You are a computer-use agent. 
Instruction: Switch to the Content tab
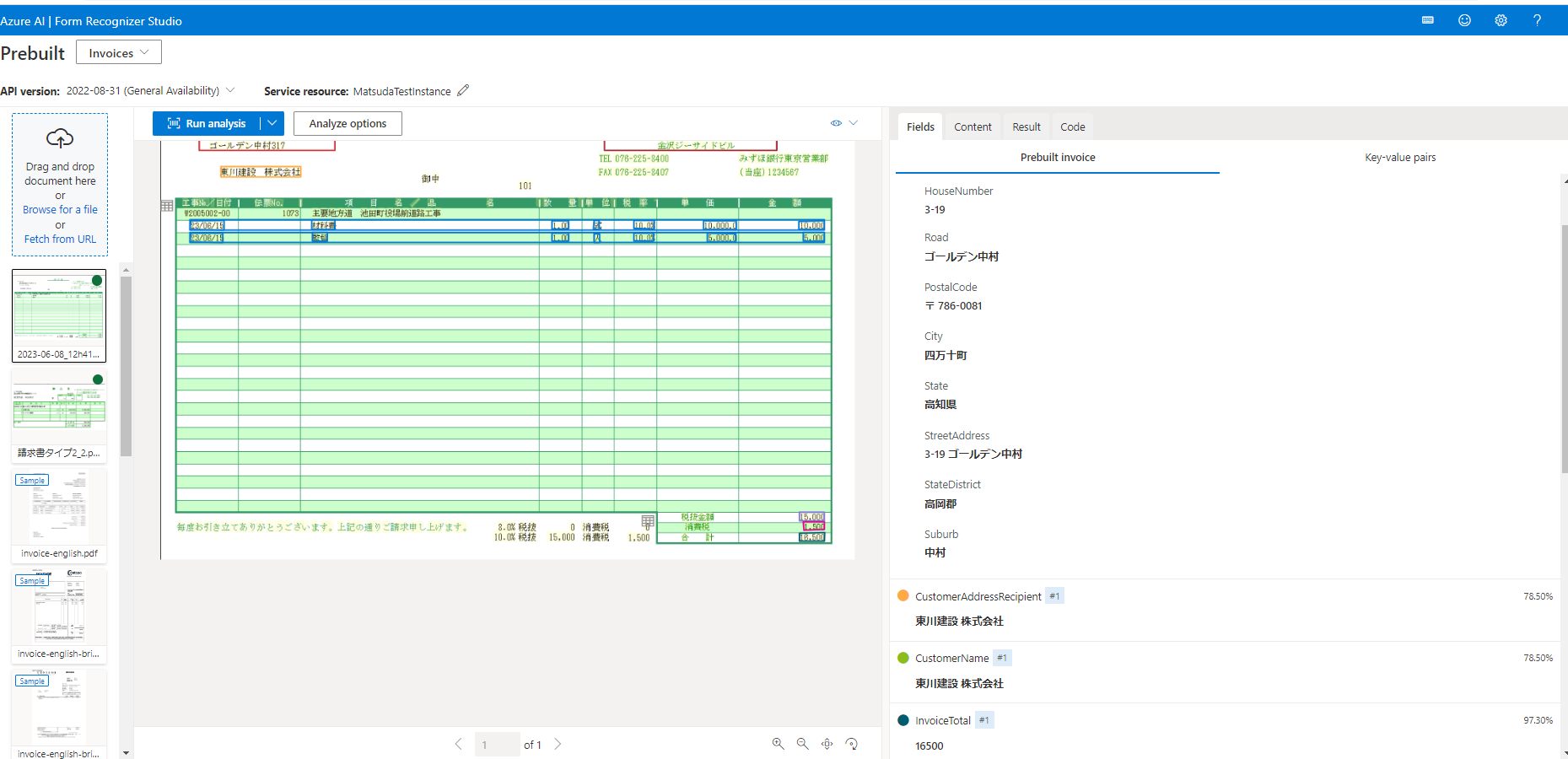click(973, 126)
